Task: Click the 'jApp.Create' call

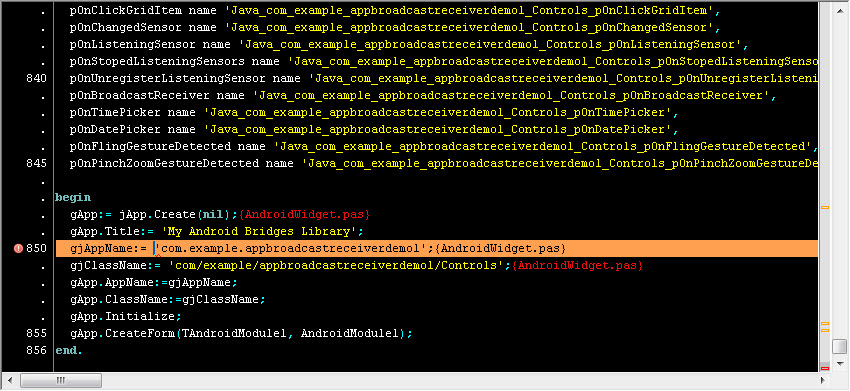Action: click(157, 214)
